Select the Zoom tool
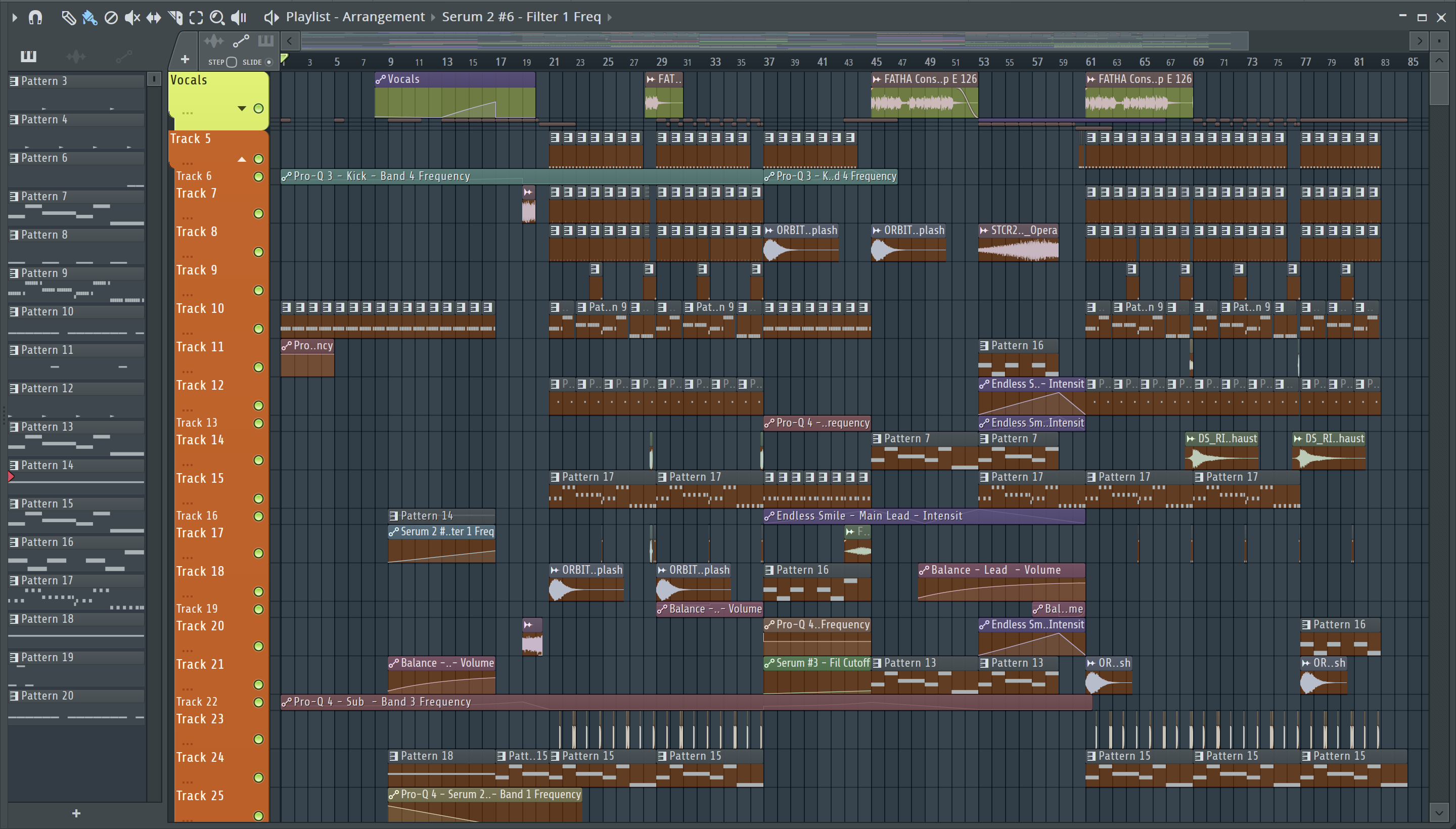Viewport: 1456px width, 829px height. point(217,18)
